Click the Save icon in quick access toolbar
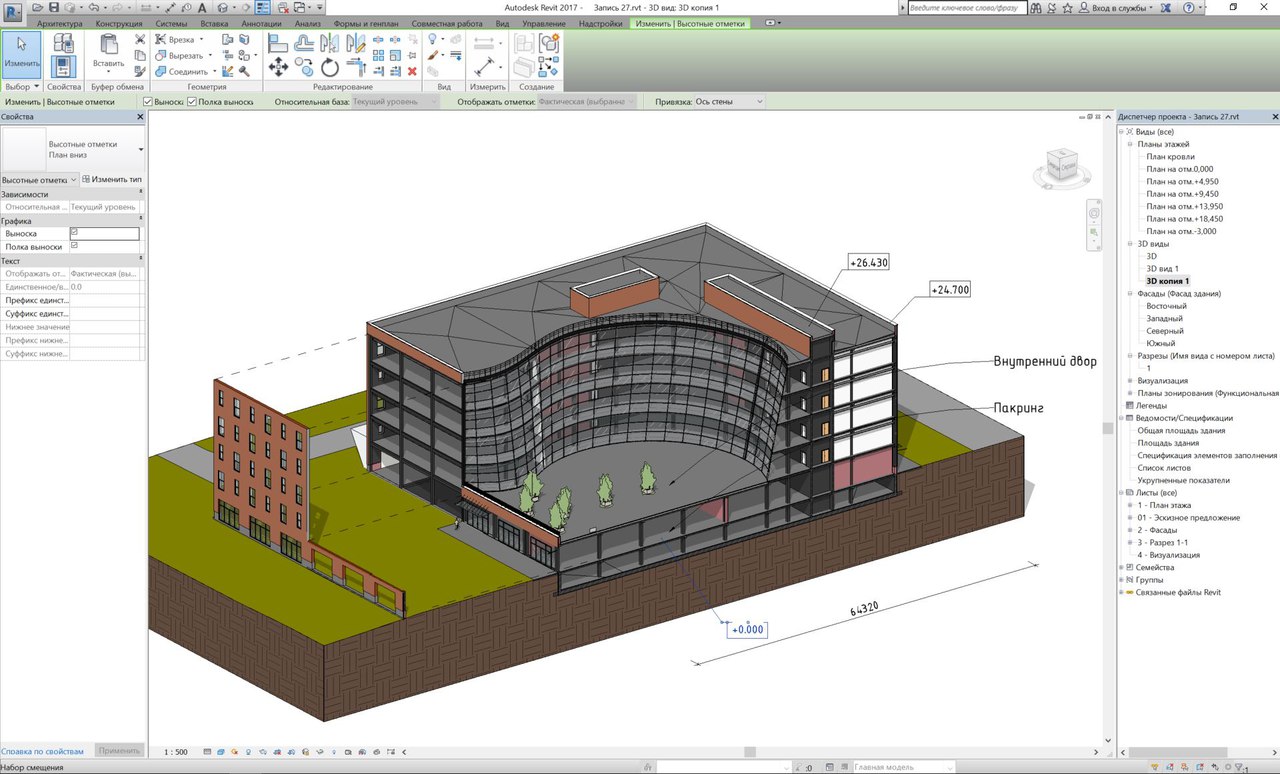The width and height of the screenshot is (1280, 774). tap(54, 7)
